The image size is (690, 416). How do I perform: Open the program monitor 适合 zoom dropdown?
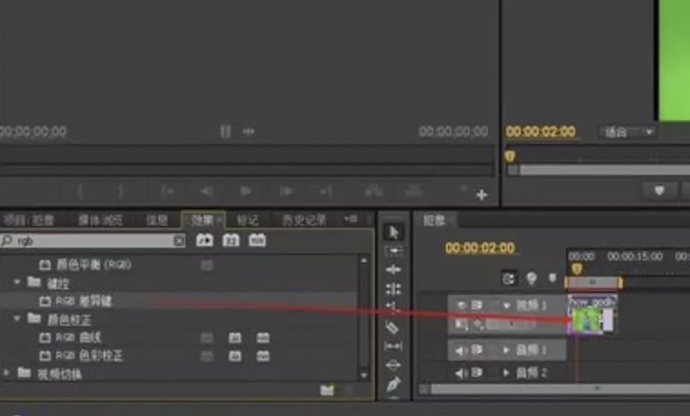(x=628, y=132)
